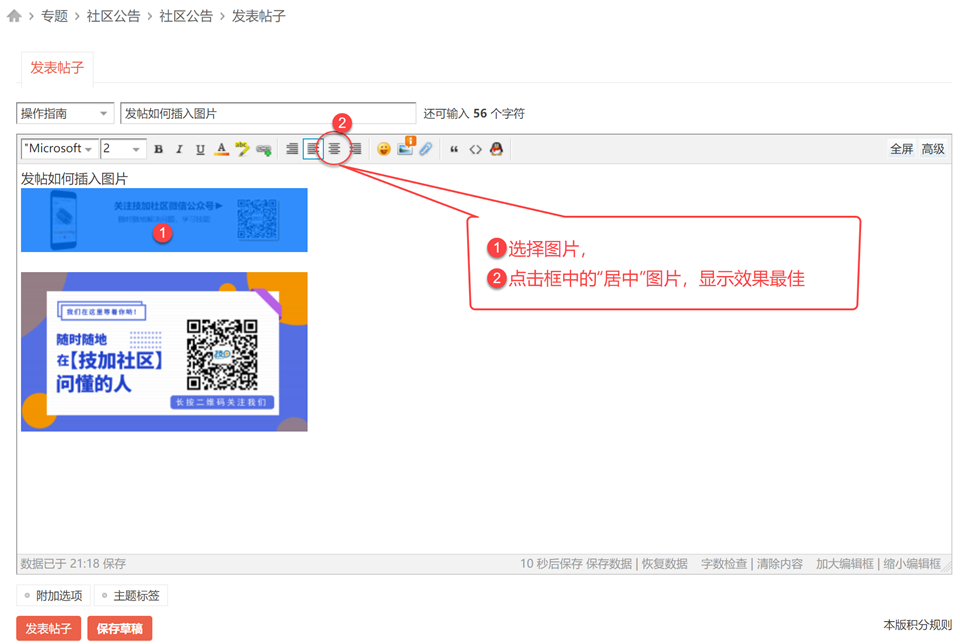The width and height of the screenshot is (960, 644).
Task: Open the 操作指南 category dropdown
Action: (x=65, y=113)
